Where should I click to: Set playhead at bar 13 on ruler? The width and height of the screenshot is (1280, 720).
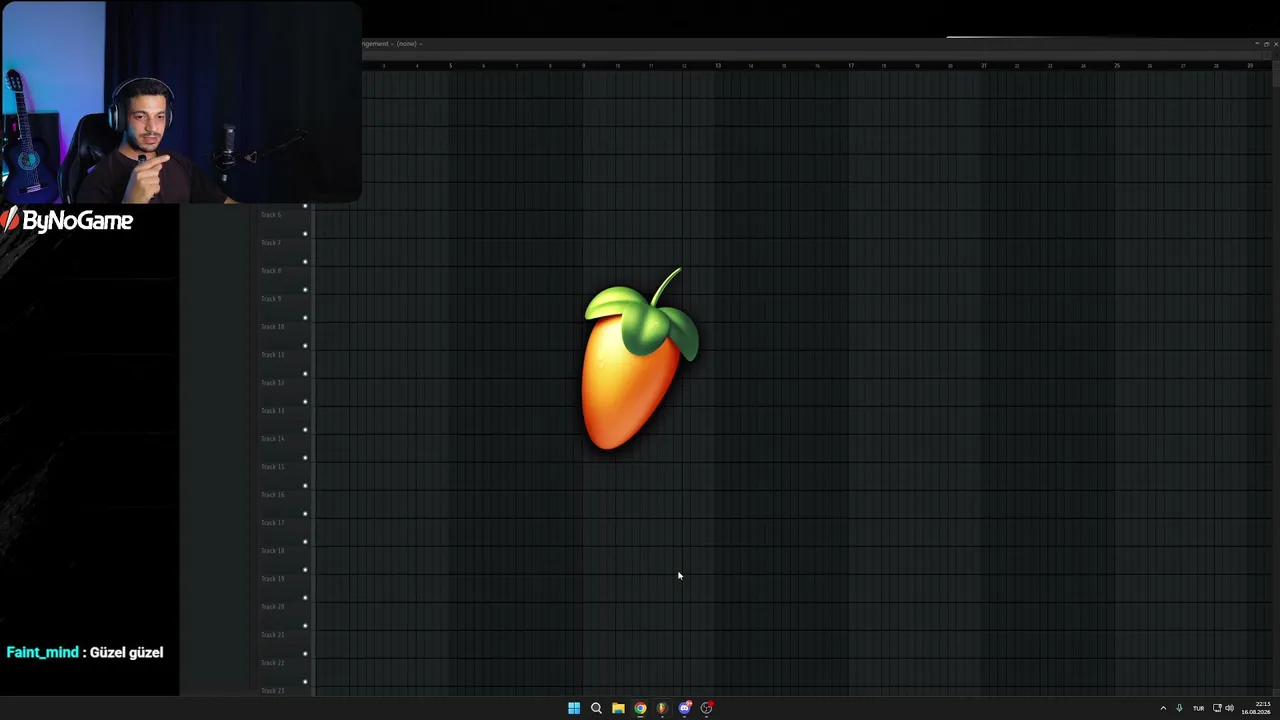pyautogui.click(x=717, y=66)
